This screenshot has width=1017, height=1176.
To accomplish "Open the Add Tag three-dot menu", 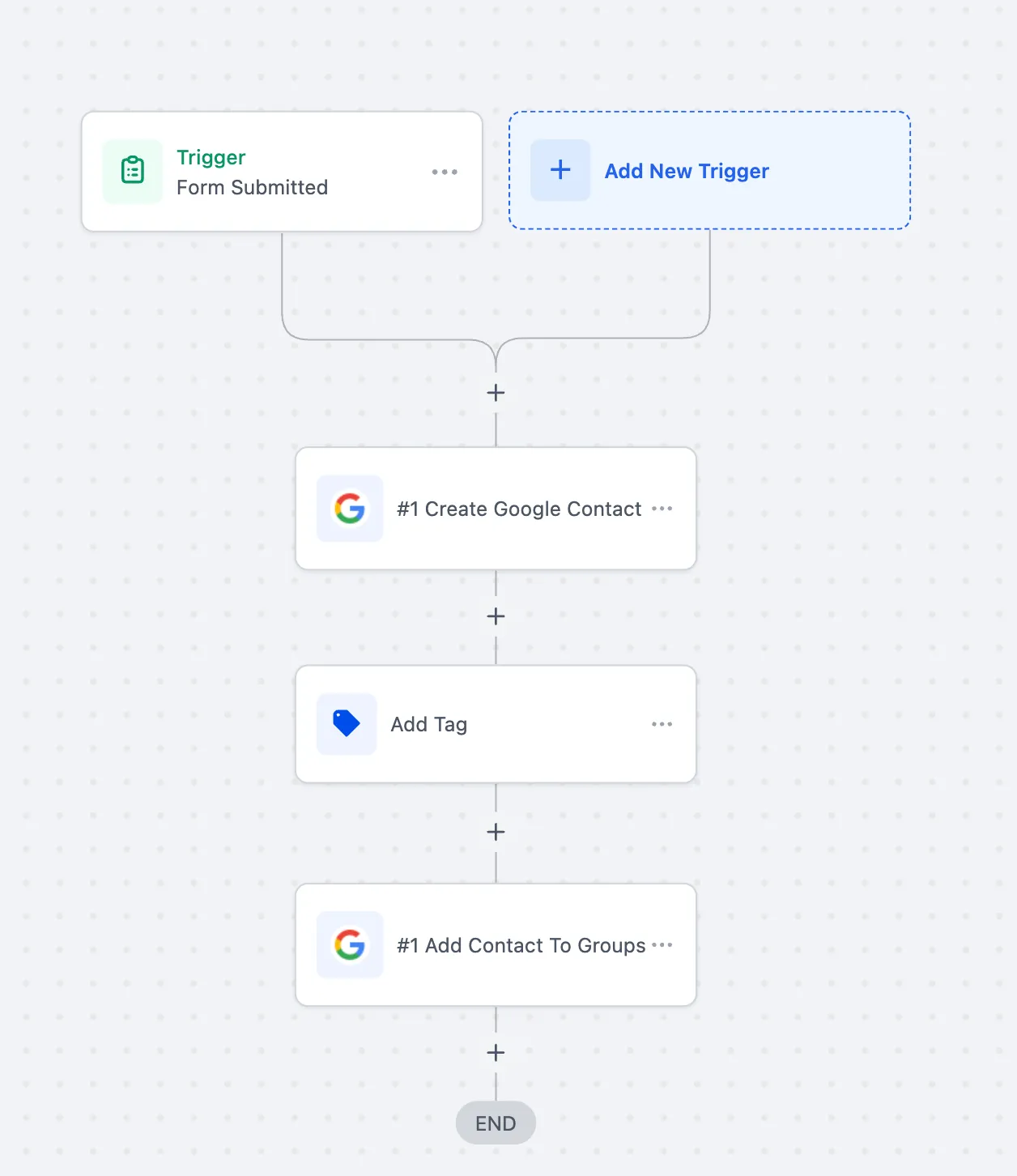I will click(x=662, y=724).
